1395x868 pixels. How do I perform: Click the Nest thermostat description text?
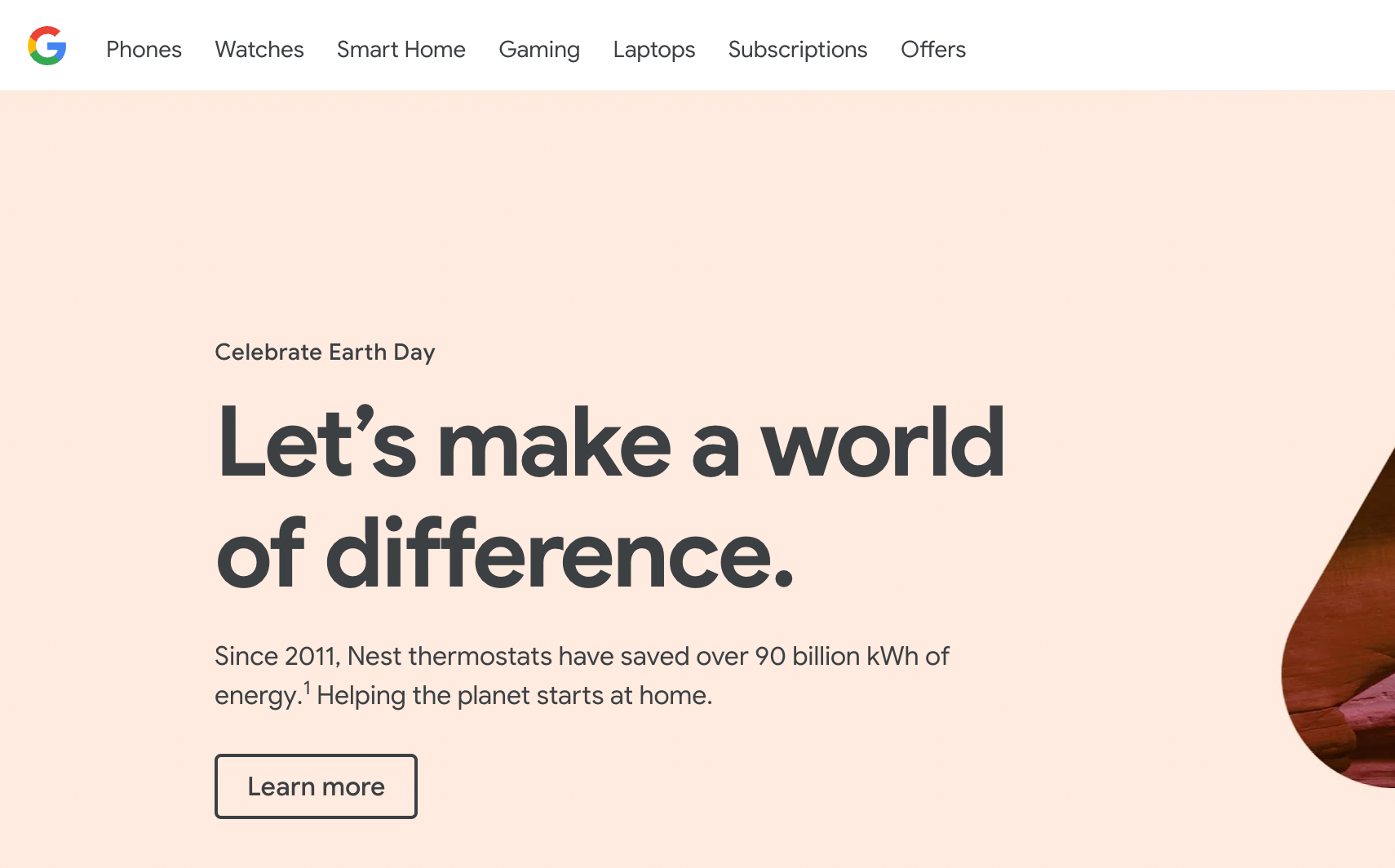point(581,675)
